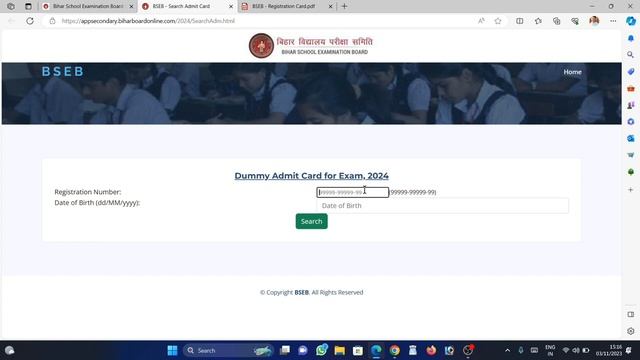Image resolution: width=640 pixels, height=360 pixels.
Task: Add this page to favorites star
Action: (498, 21)
